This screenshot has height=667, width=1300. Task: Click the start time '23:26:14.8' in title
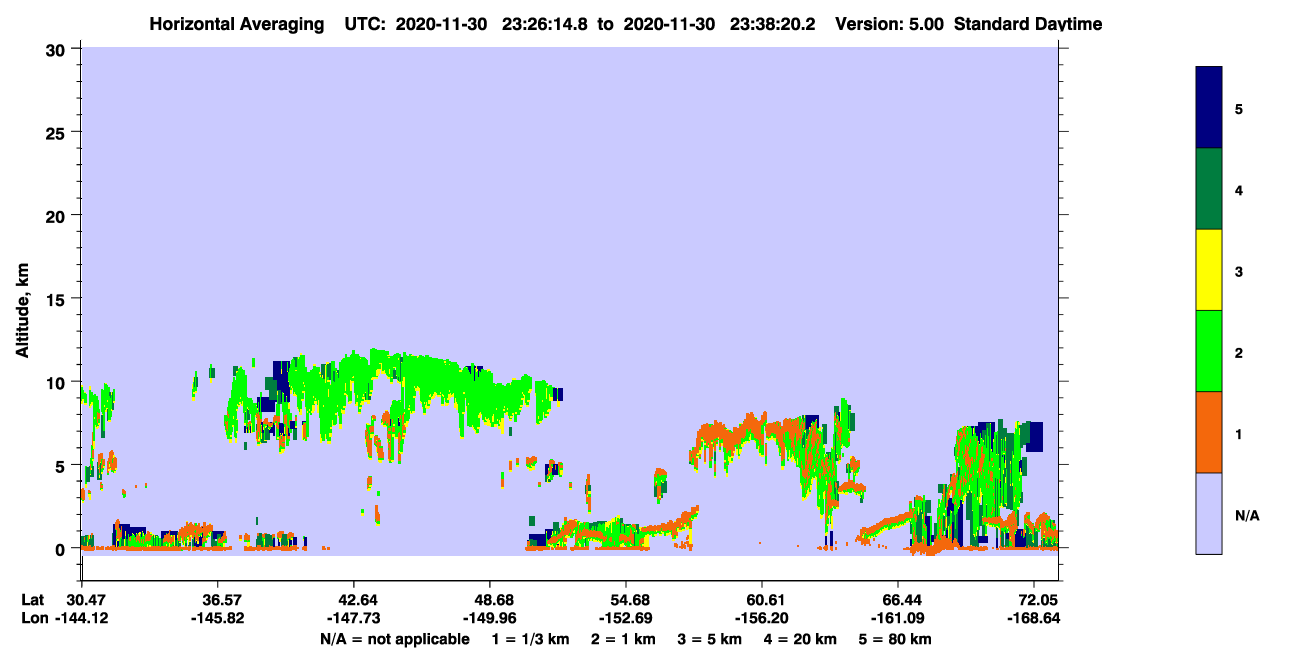point(545,24)
